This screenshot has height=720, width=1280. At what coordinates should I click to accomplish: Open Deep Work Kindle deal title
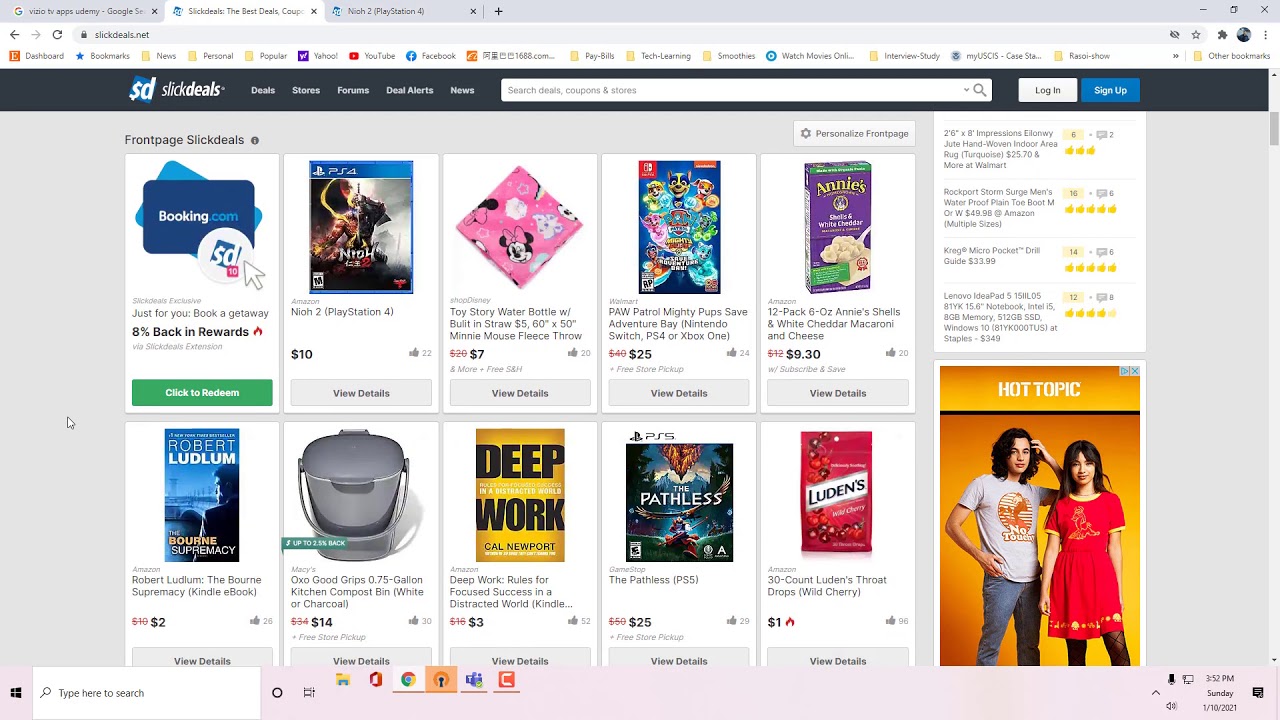512,592
